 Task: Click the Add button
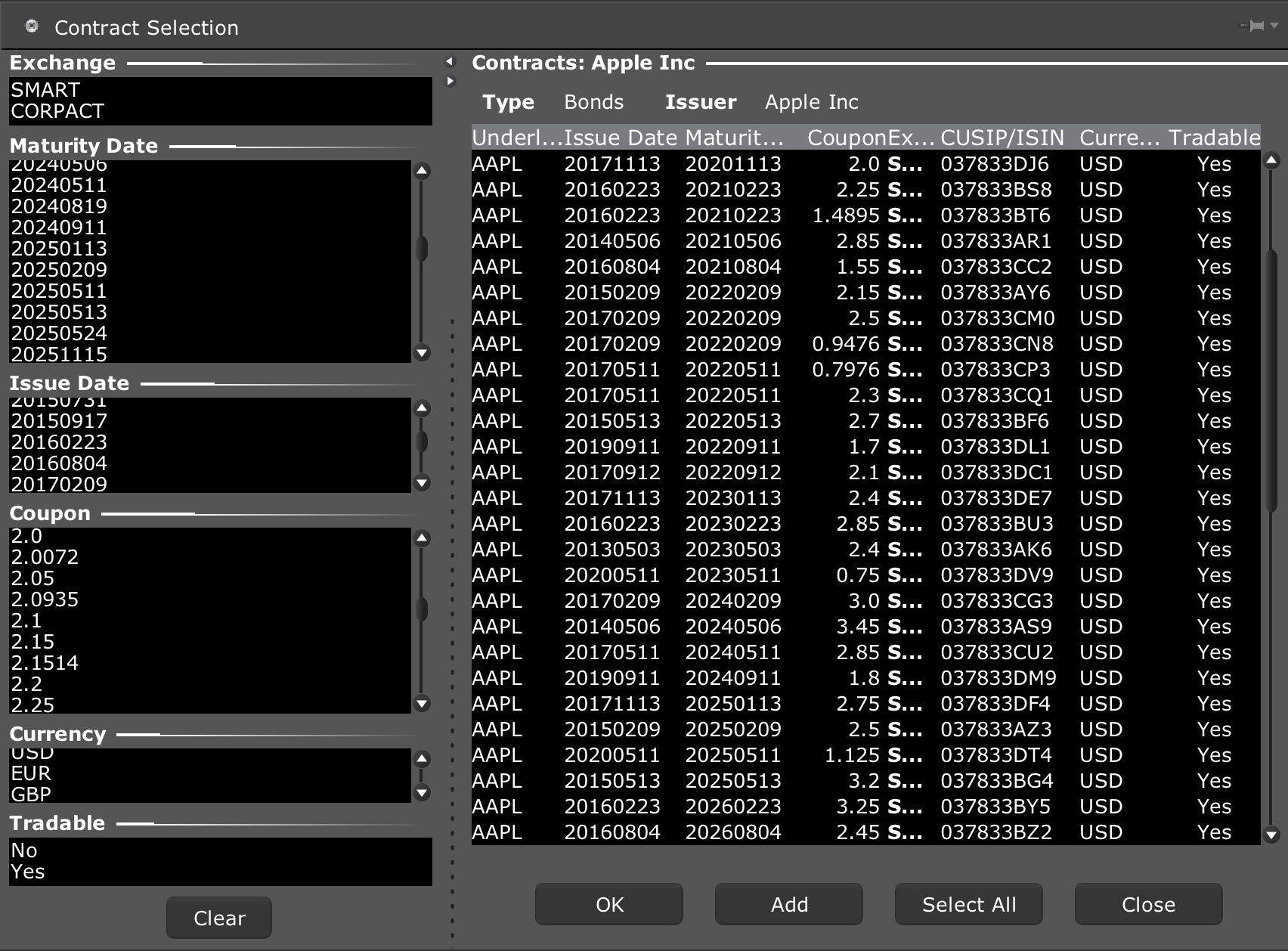click(x=789, y=904)
